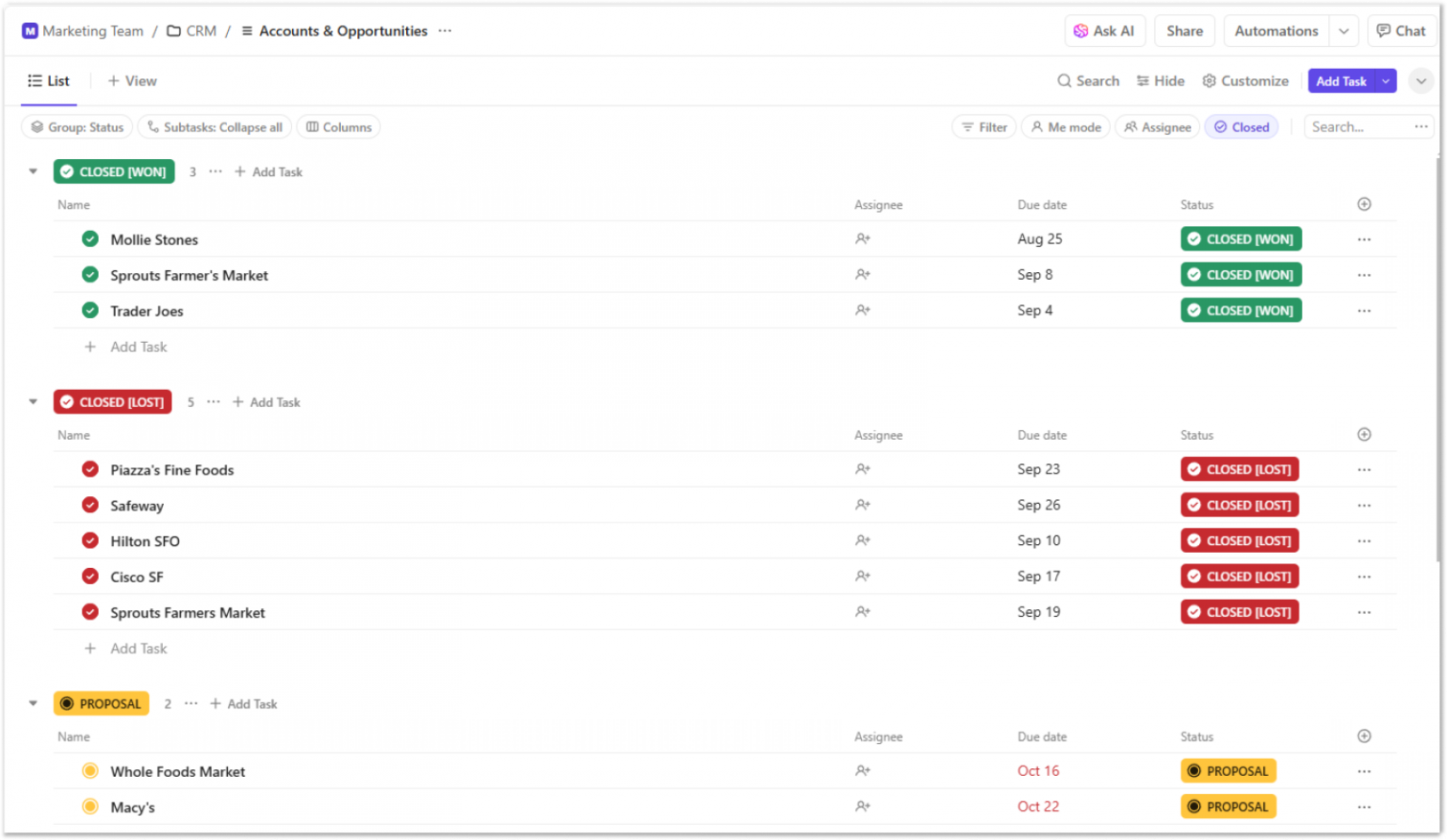Click the Closed Lost group color label
Viewport: 1447px width, 840px height.
click(112, 402)
